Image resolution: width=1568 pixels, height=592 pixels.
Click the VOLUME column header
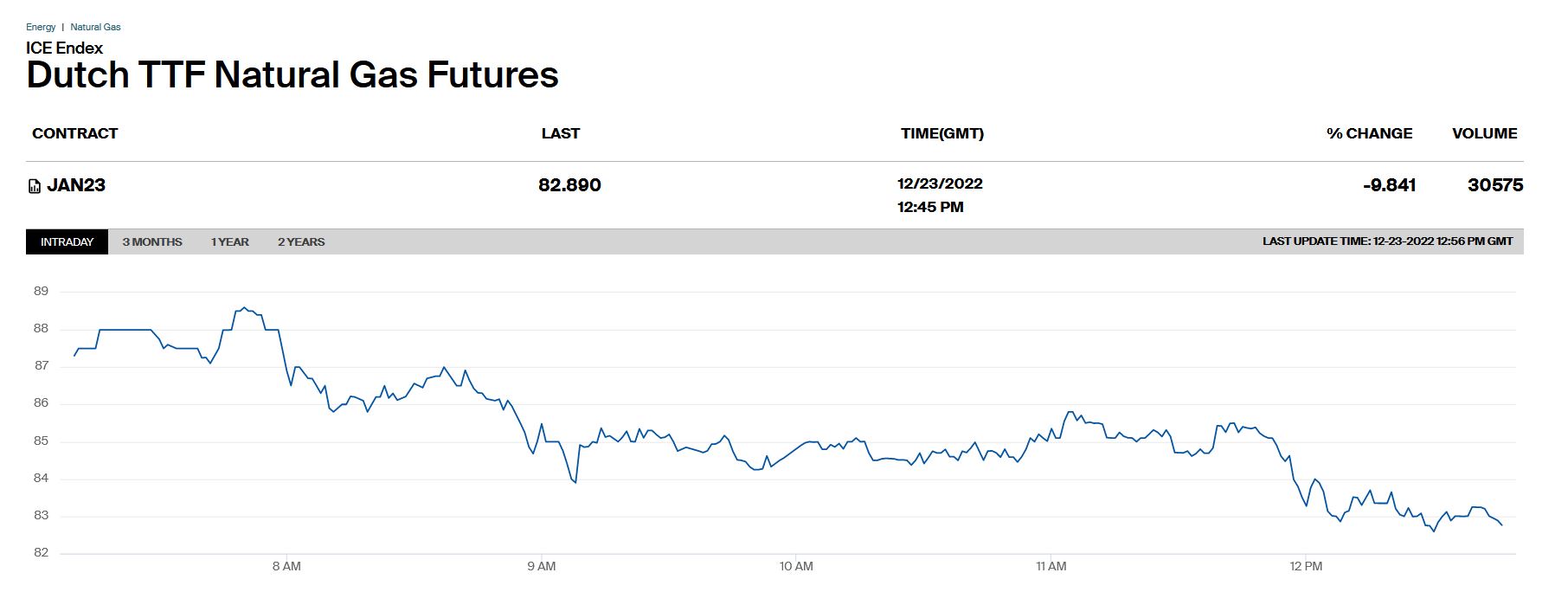1484,133
